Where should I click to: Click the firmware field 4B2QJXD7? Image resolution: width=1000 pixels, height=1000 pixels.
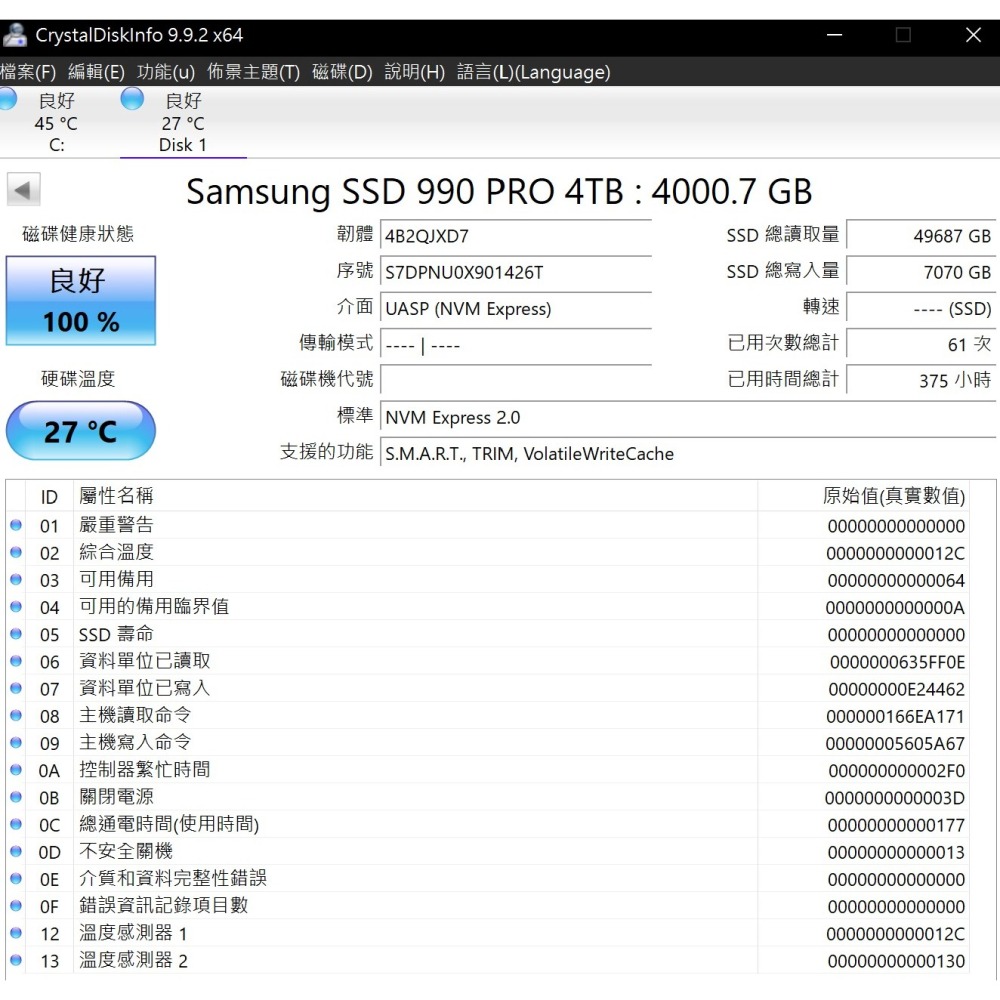(515, 235)
